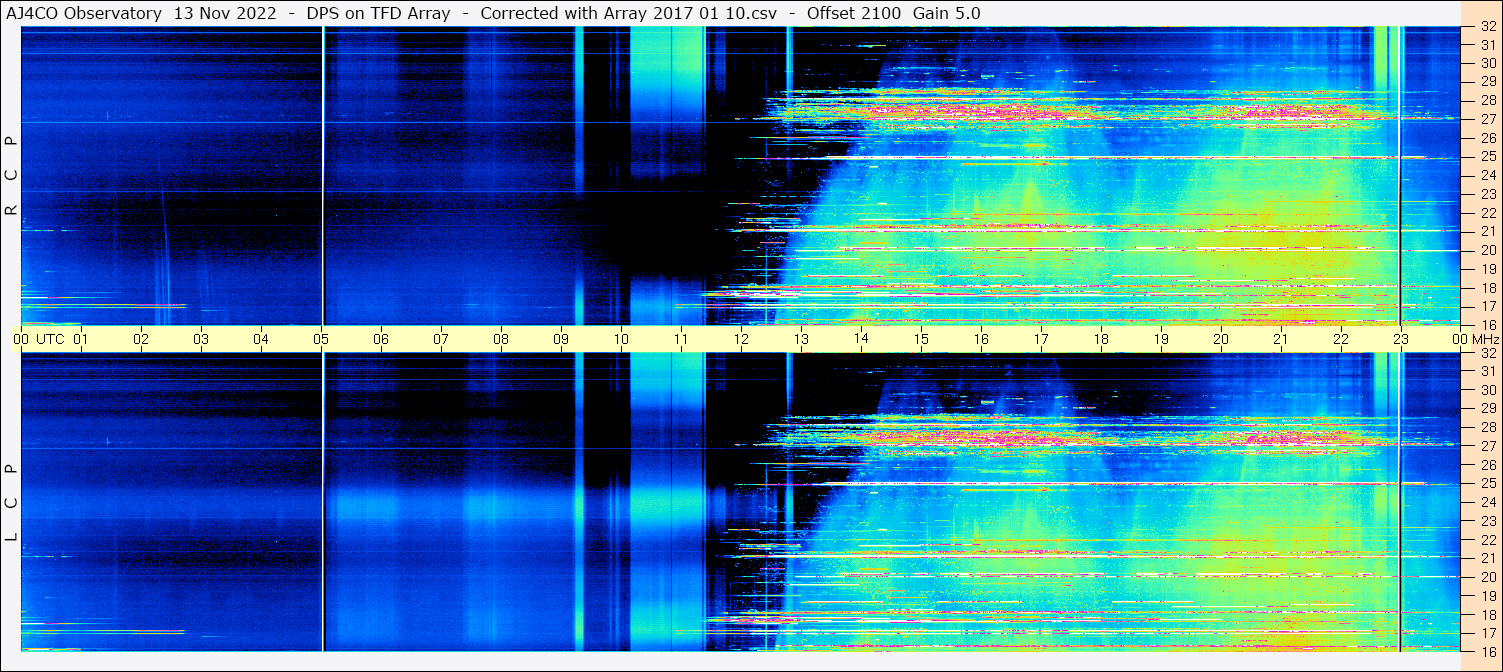Click the 32 MHz label of RCP panel
1503x672 pixels.
point(1486,27)
